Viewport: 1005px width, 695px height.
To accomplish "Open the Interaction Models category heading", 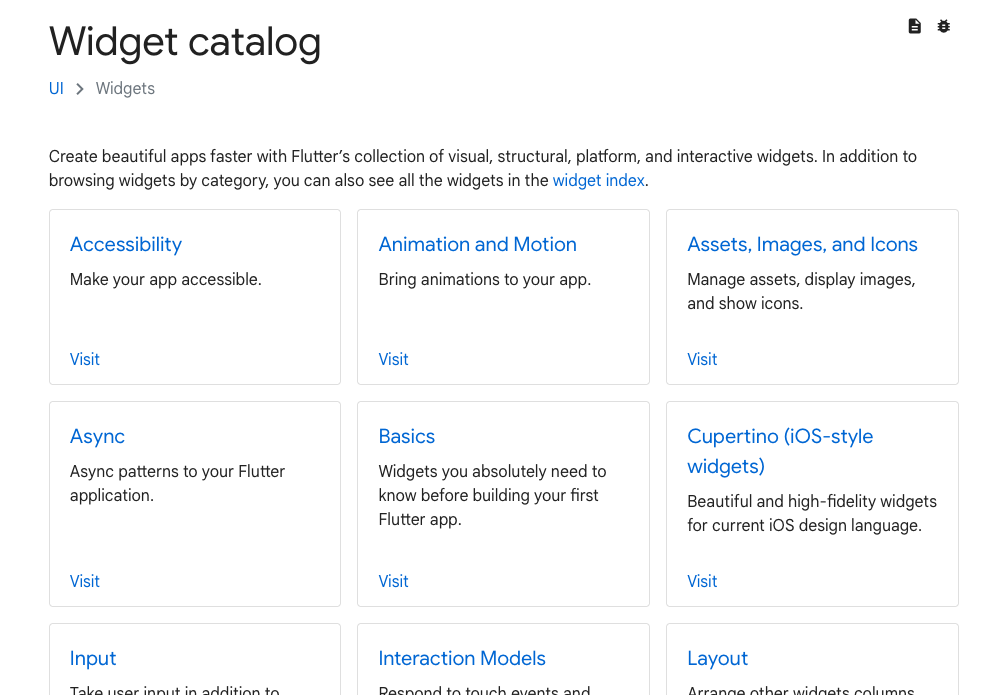I will pyautogui.click(x=462, y=658).
